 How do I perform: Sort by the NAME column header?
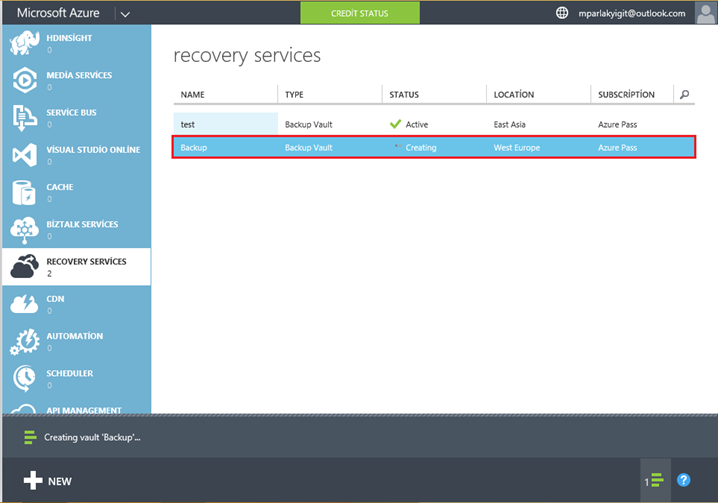(192, 94)
